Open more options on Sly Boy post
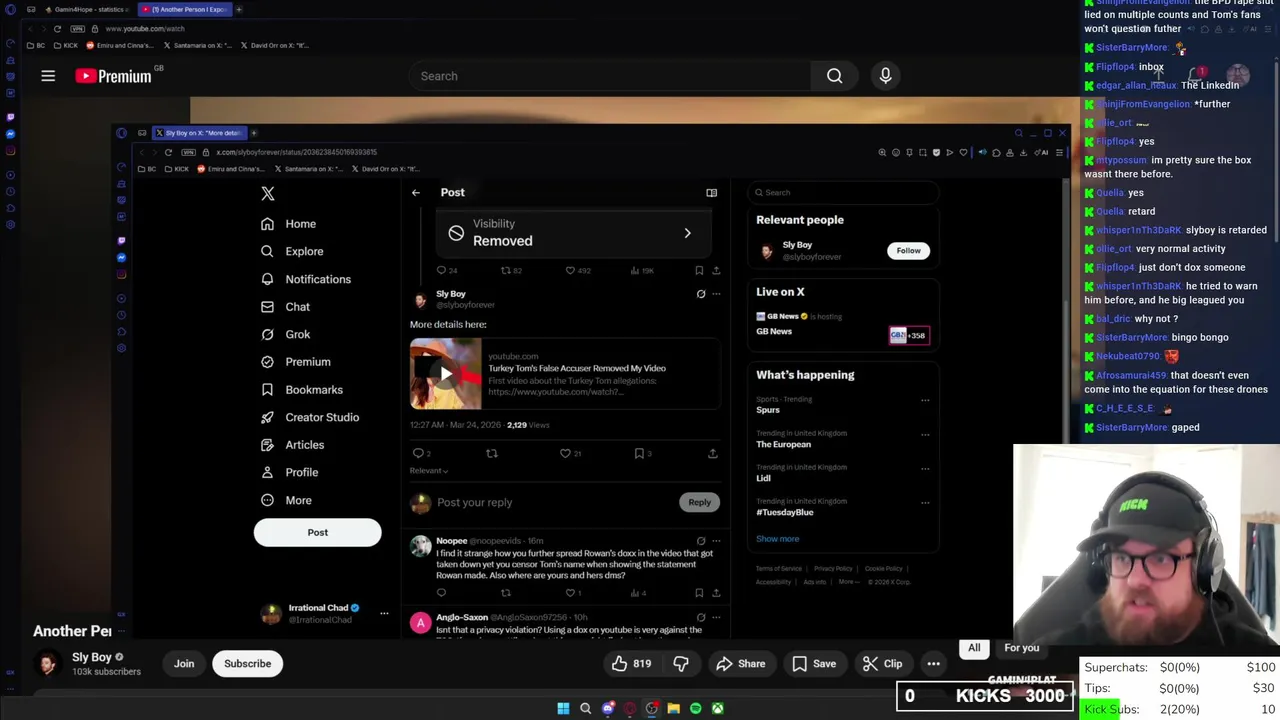The image size is (1280, 720). (716, 294)
